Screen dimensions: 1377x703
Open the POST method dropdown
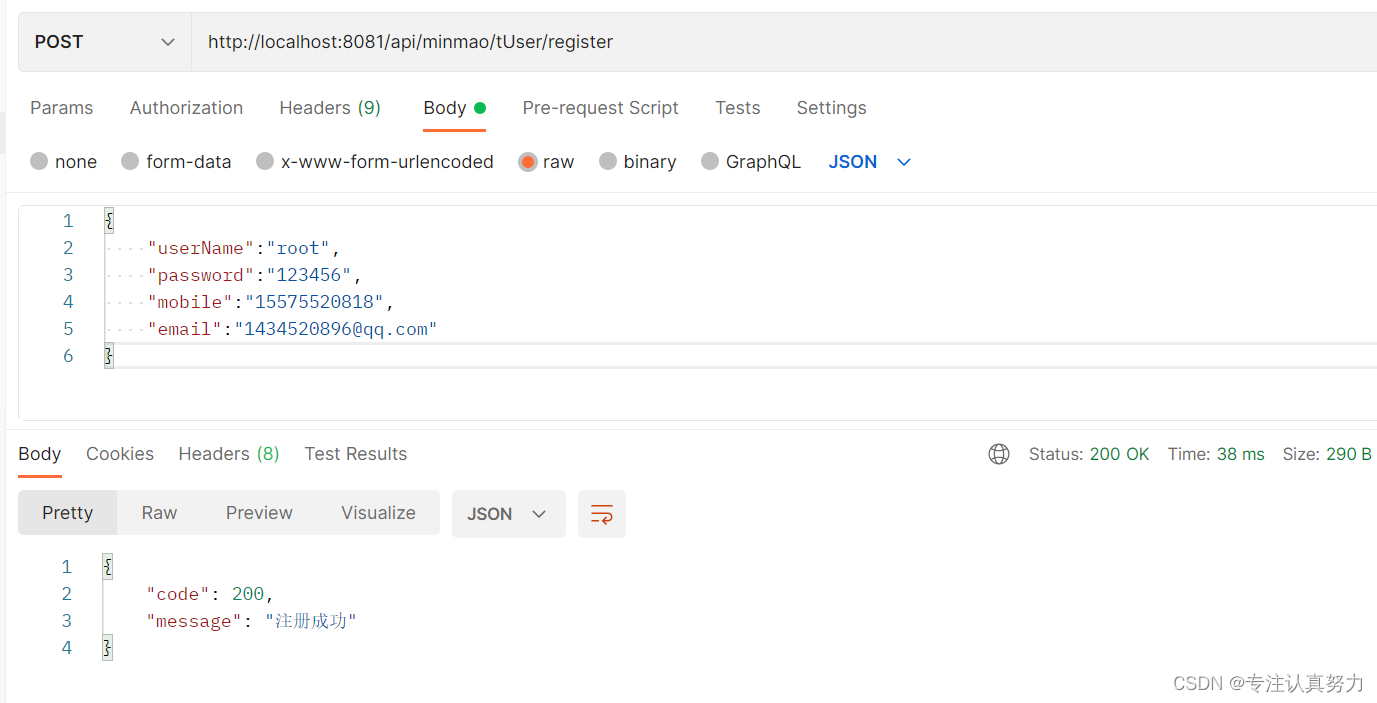[104, 42]
